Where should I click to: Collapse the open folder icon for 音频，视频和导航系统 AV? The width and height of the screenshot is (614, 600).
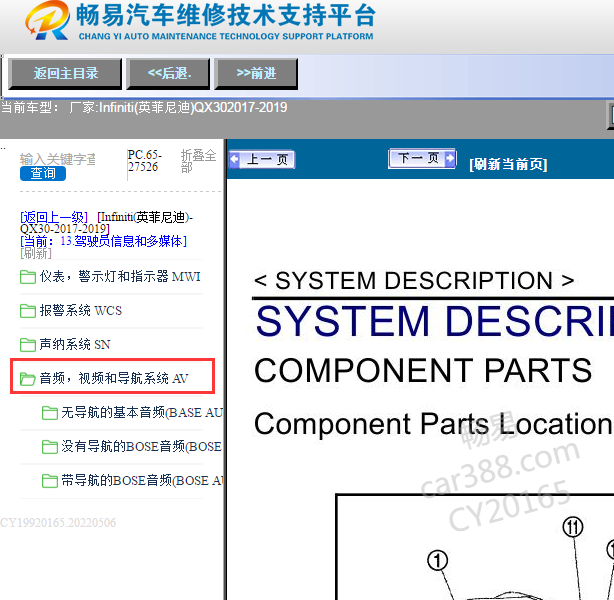pyautogui.click(x=28, y=379)
